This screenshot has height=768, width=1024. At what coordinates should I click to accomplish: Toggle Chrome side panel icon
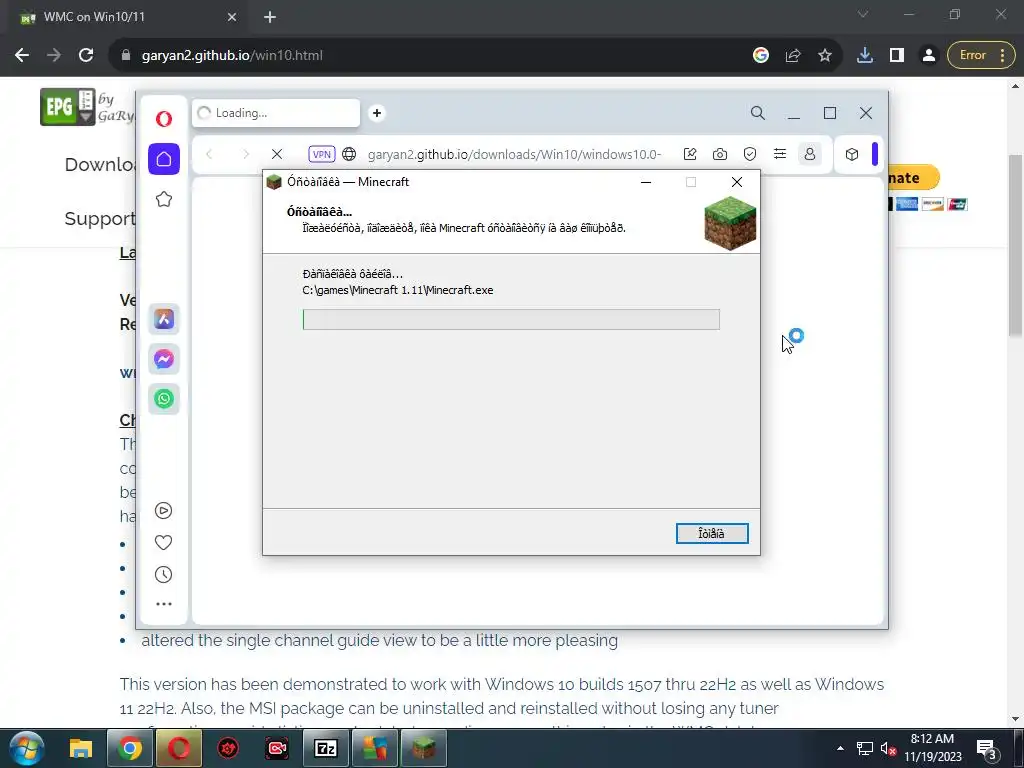pyautogui.click(x=897, y=56)
